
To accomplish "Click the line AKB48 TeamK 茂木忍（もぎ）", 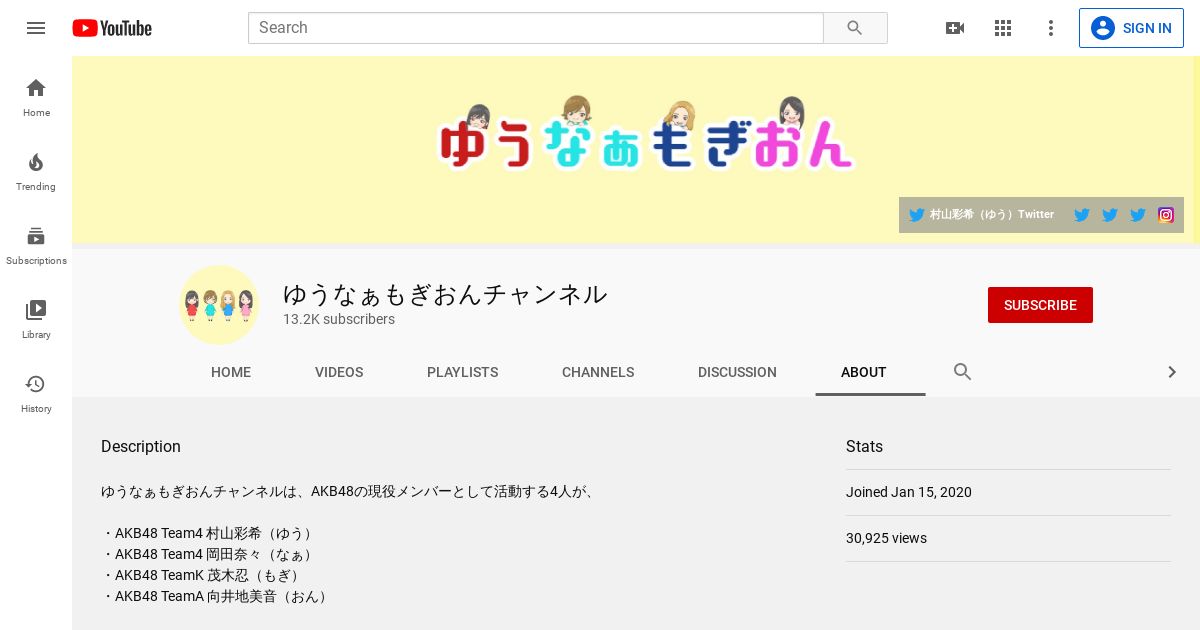I will click(202, 575).
